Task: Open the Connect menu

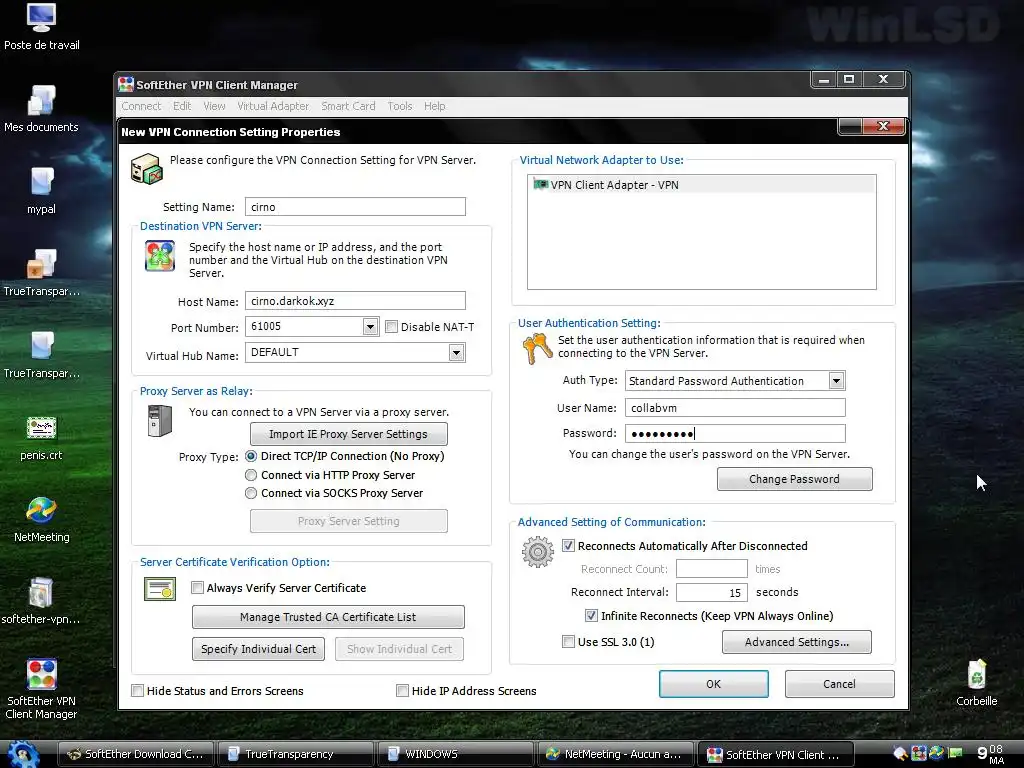Action: pyautogui.click(x=140, y=106)
